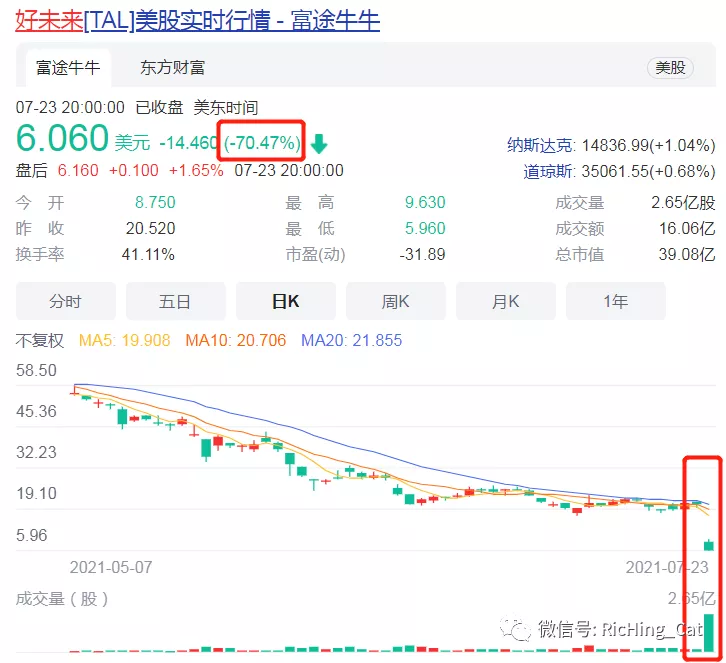Click the 昨收 value 20.520

point(150,228)
